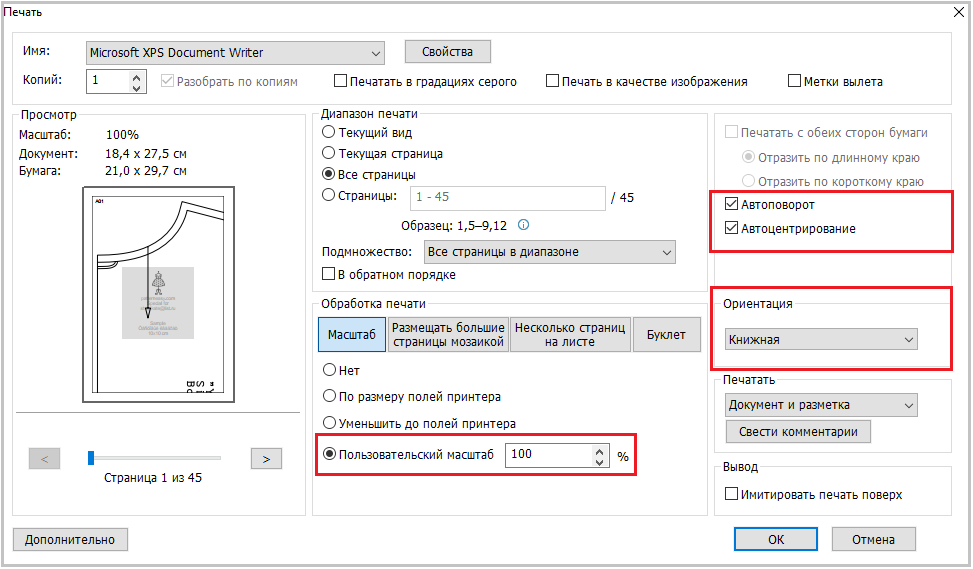Select Несколько страниц на листе tab

[570, 335]
